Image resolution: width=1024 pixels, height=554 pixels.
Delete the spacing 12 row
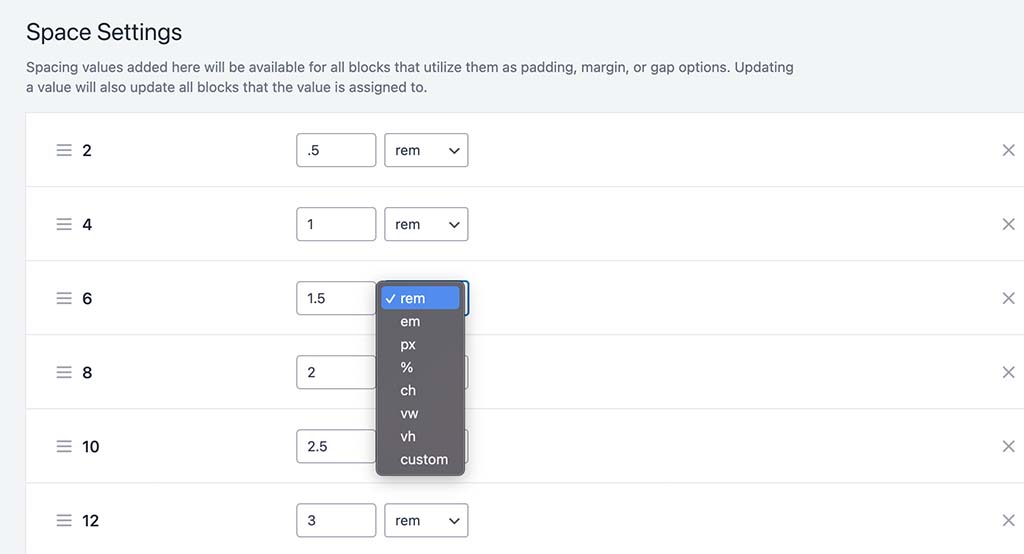click(x=1008, y=521)
